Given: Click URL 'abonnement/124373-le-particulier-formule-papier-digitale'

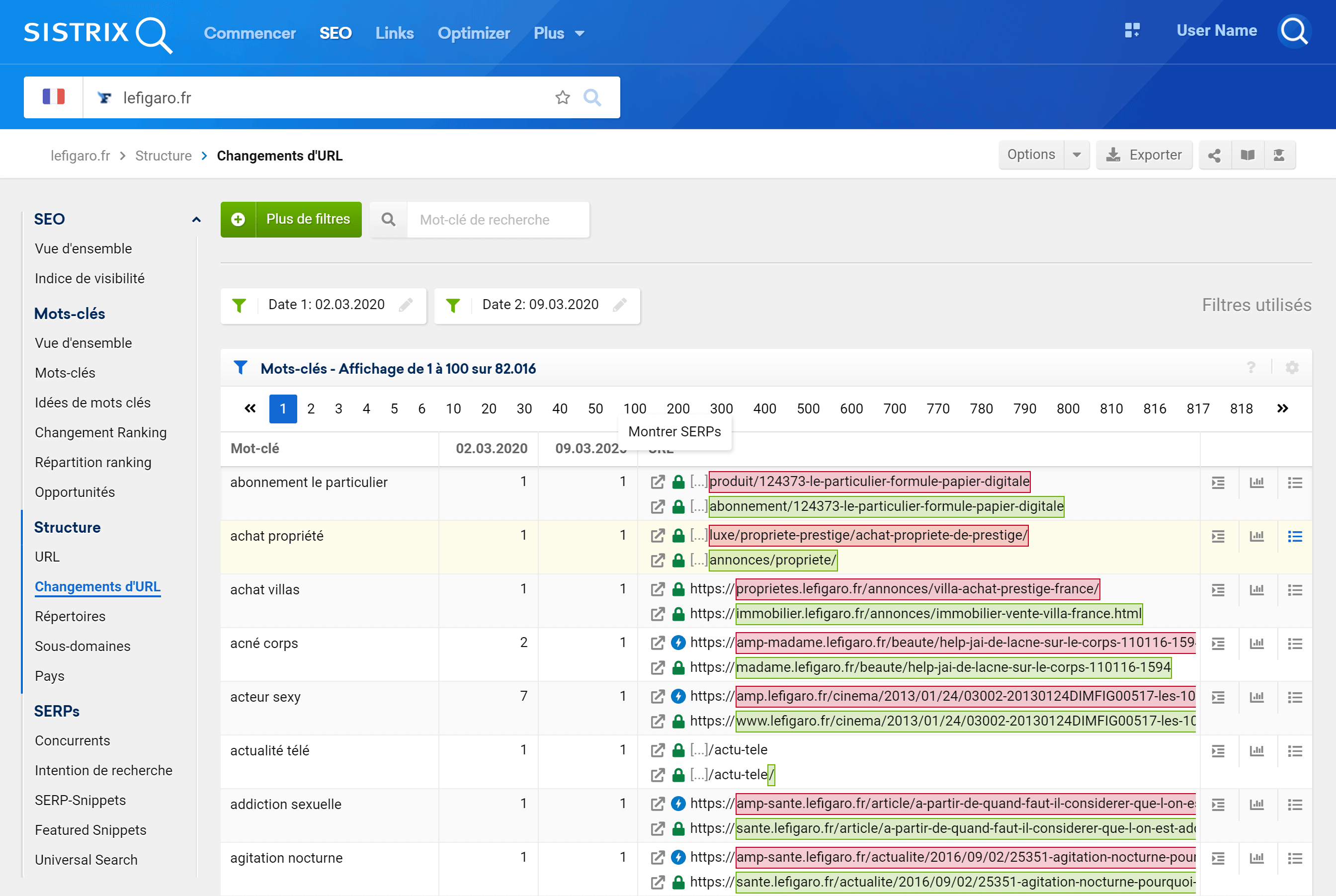Looking at the screenshot, I should 886,507.
